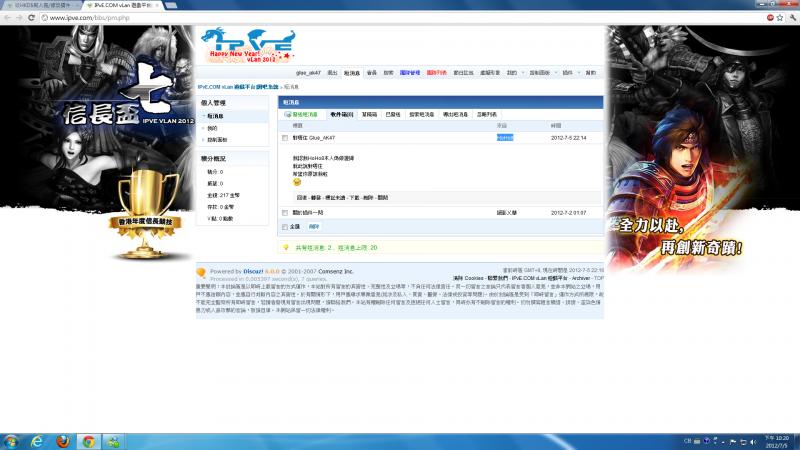The image size is (800, 450).
Task: Click the '刪除' button beside the select-all checkbox
Action: 314,227
